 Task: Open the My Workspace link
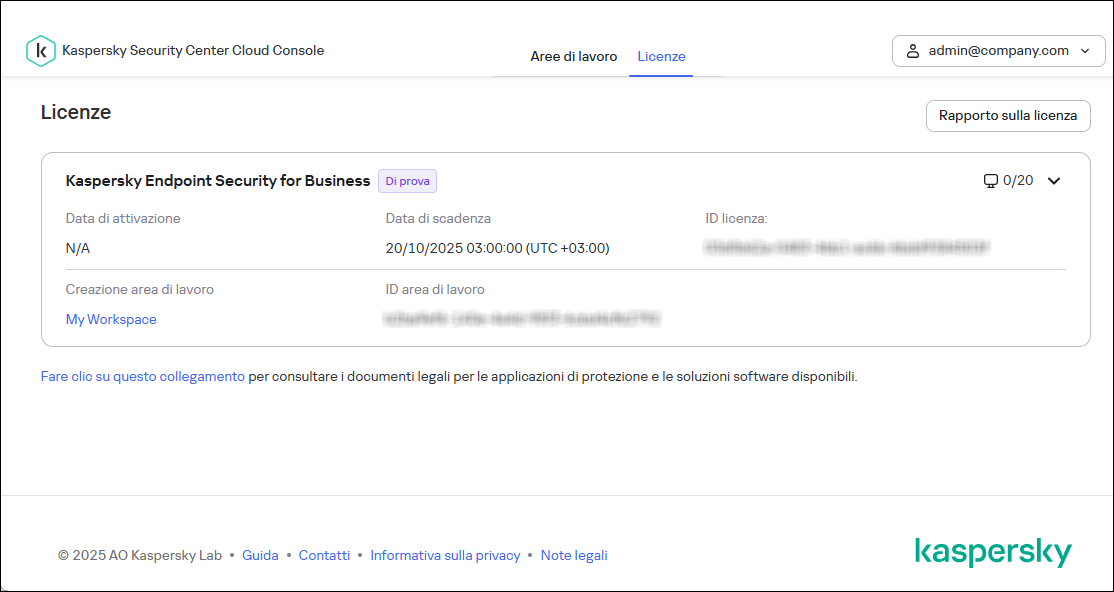(110, 319)
